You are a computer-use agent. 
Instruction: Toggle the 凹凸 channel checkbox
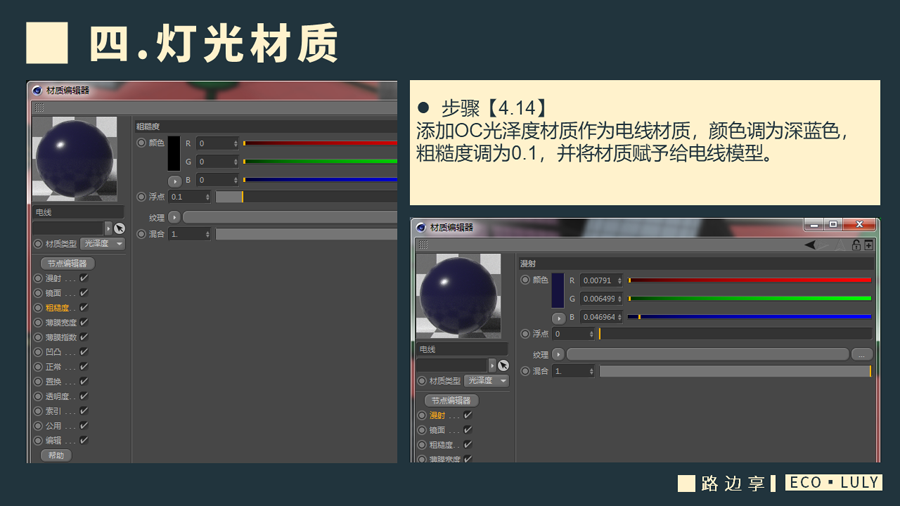pos(84,352)
